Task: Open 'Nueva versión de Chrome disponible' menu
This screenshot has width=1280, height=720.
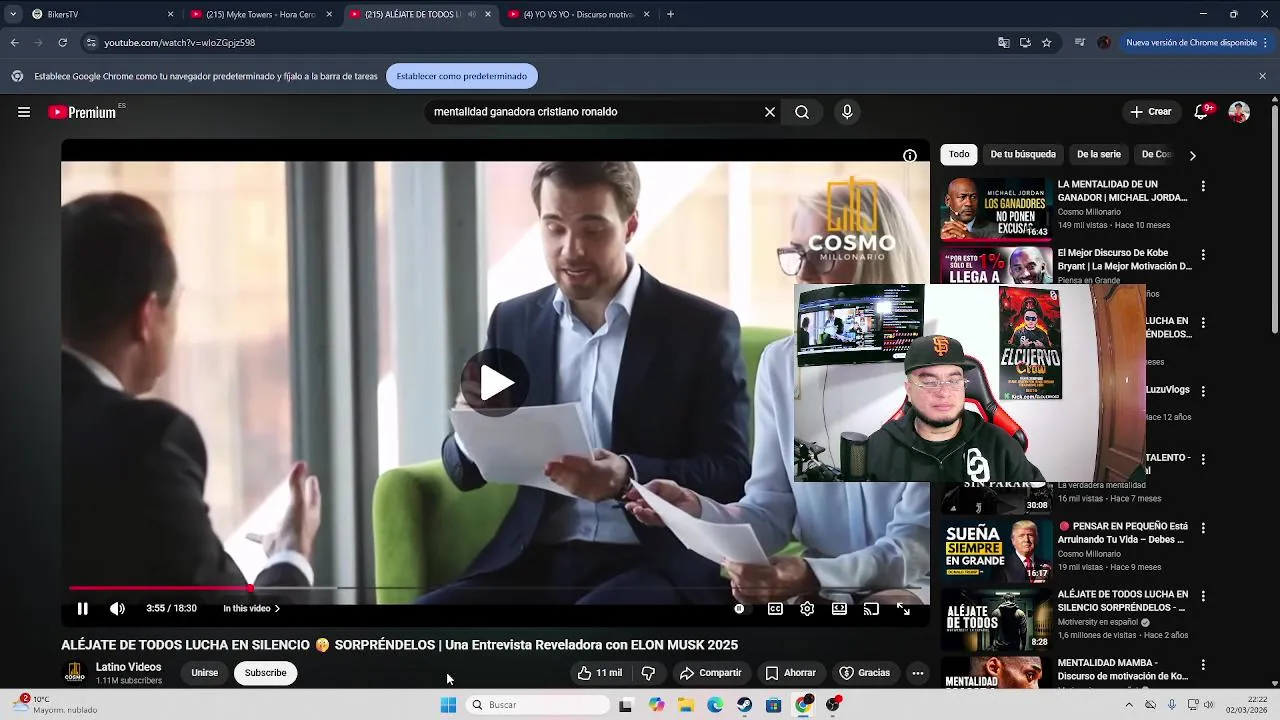Action: (1196, 43)
